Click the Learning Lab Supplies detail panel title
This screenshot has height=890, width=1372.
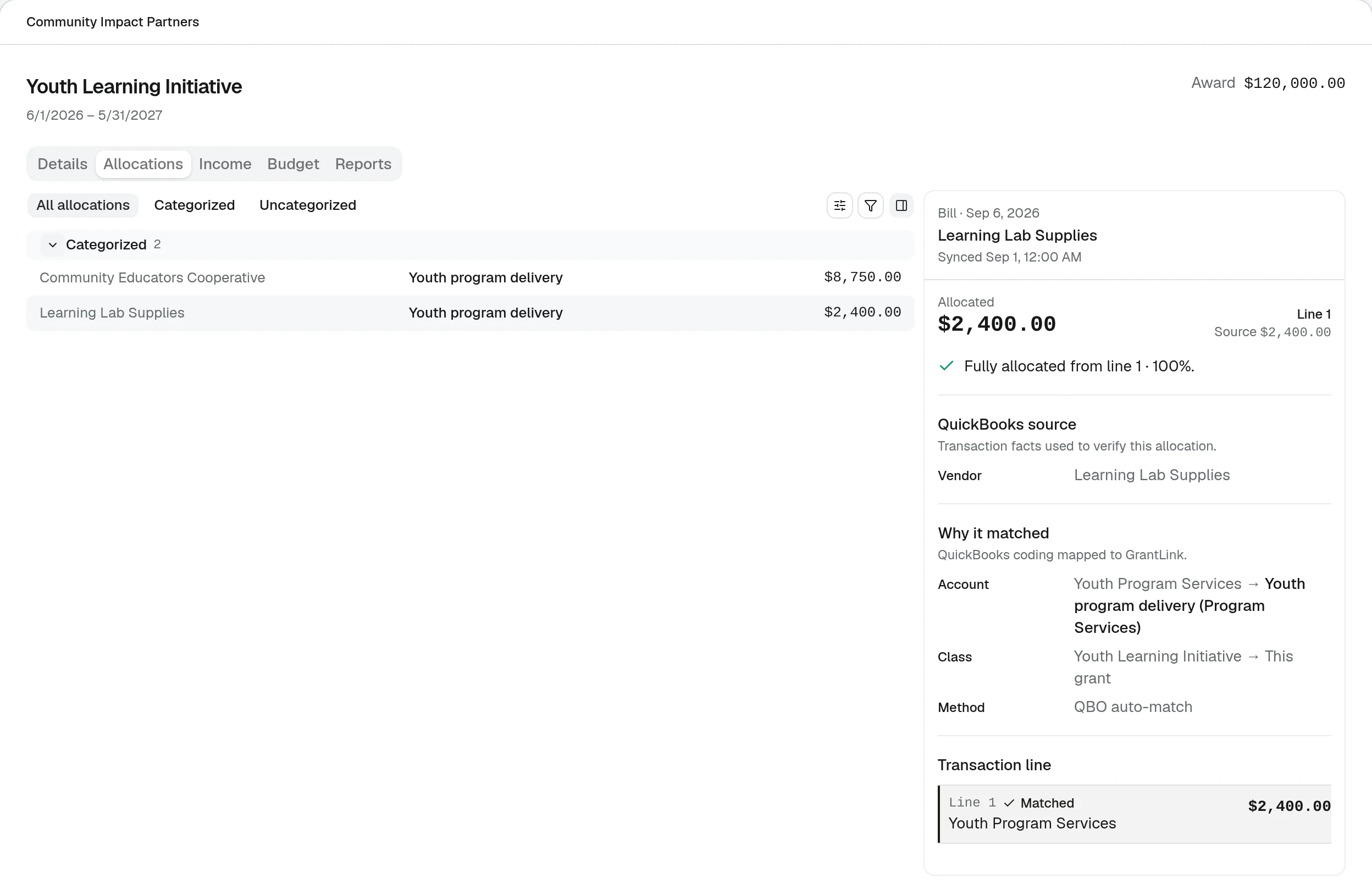pos(1017,235)
